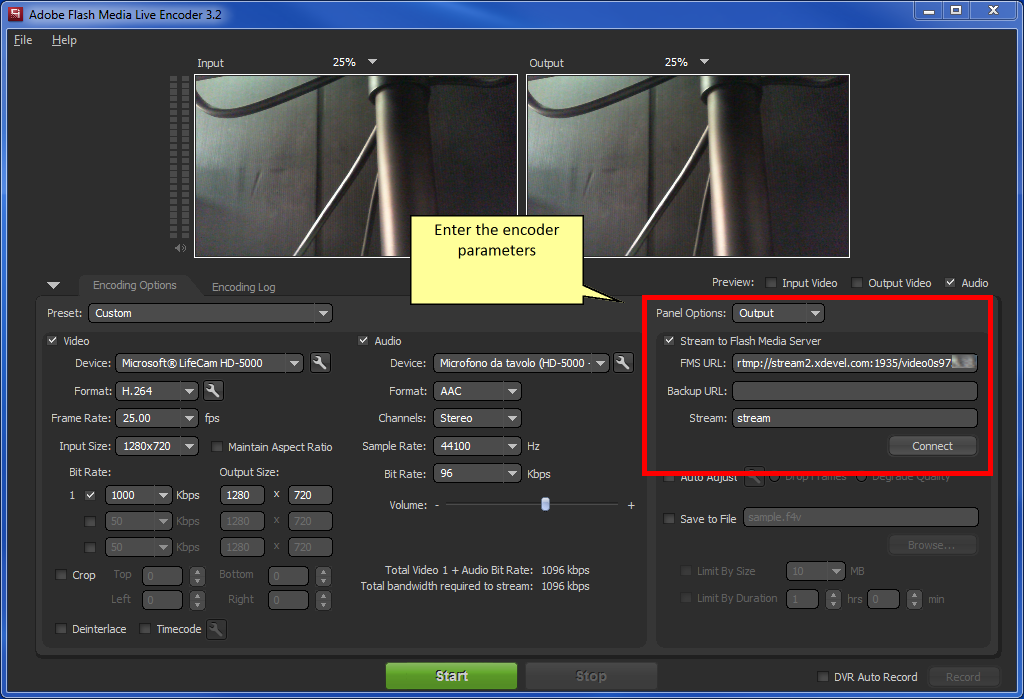This screenshot has height=699, width=1024.
Task: Toggle the Video checkbox
Action: [52, 340]
